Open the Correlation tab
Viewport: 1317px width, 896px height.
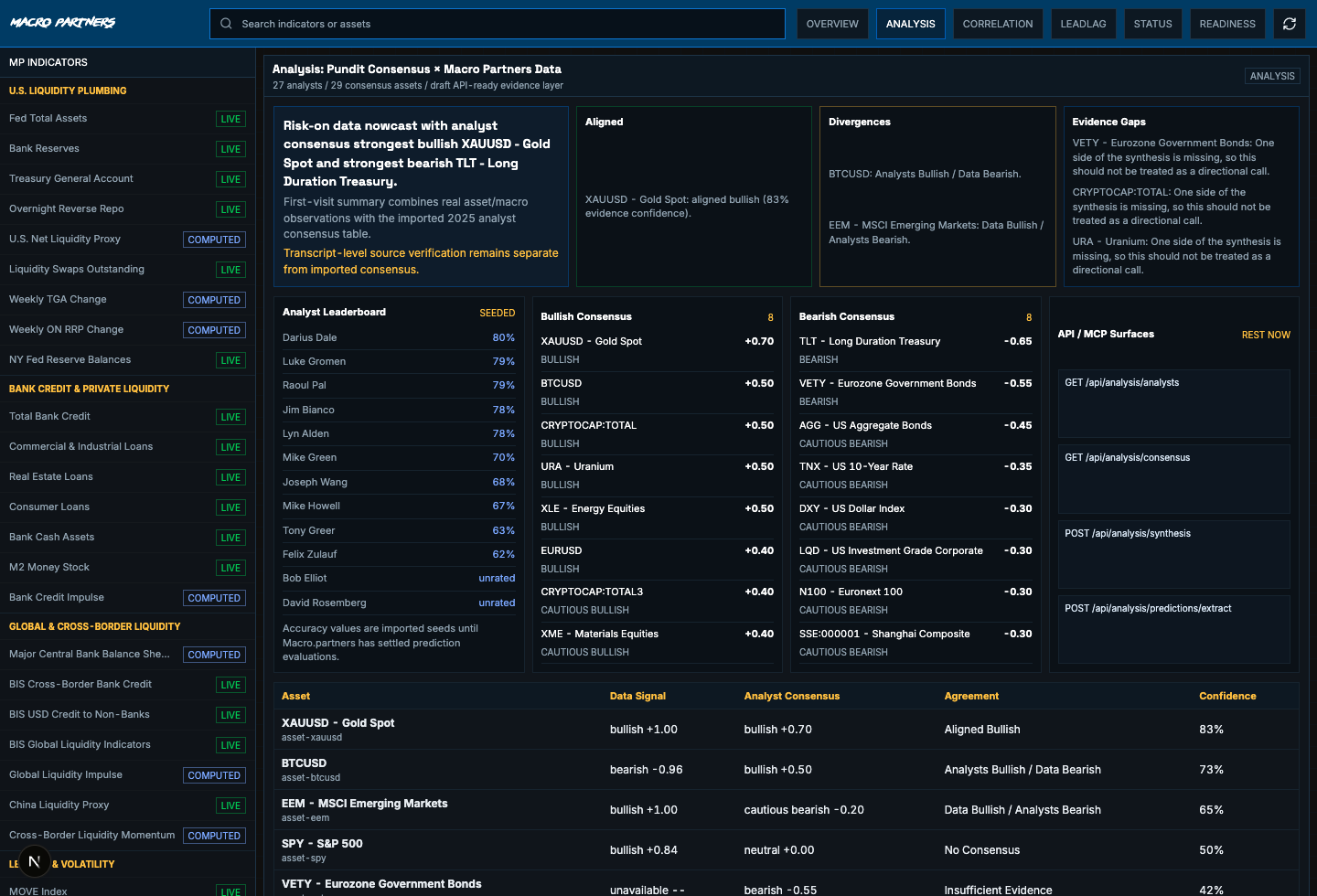coord(998,24)
